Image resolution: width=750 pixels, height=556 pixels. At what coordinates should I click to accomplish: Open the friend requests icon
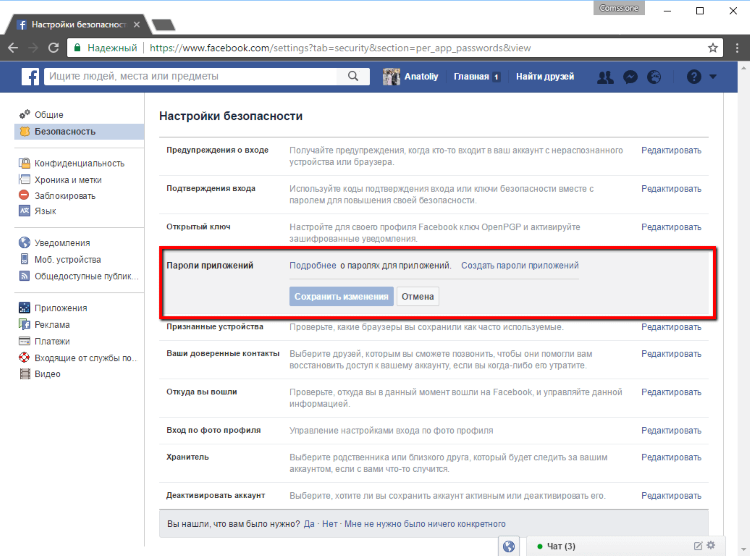[605, 77]
